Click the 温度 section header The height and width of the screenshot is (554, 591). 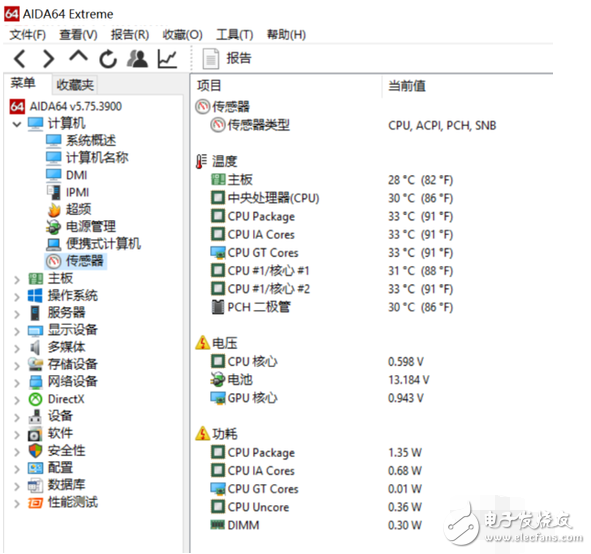[x=216, y=161]
